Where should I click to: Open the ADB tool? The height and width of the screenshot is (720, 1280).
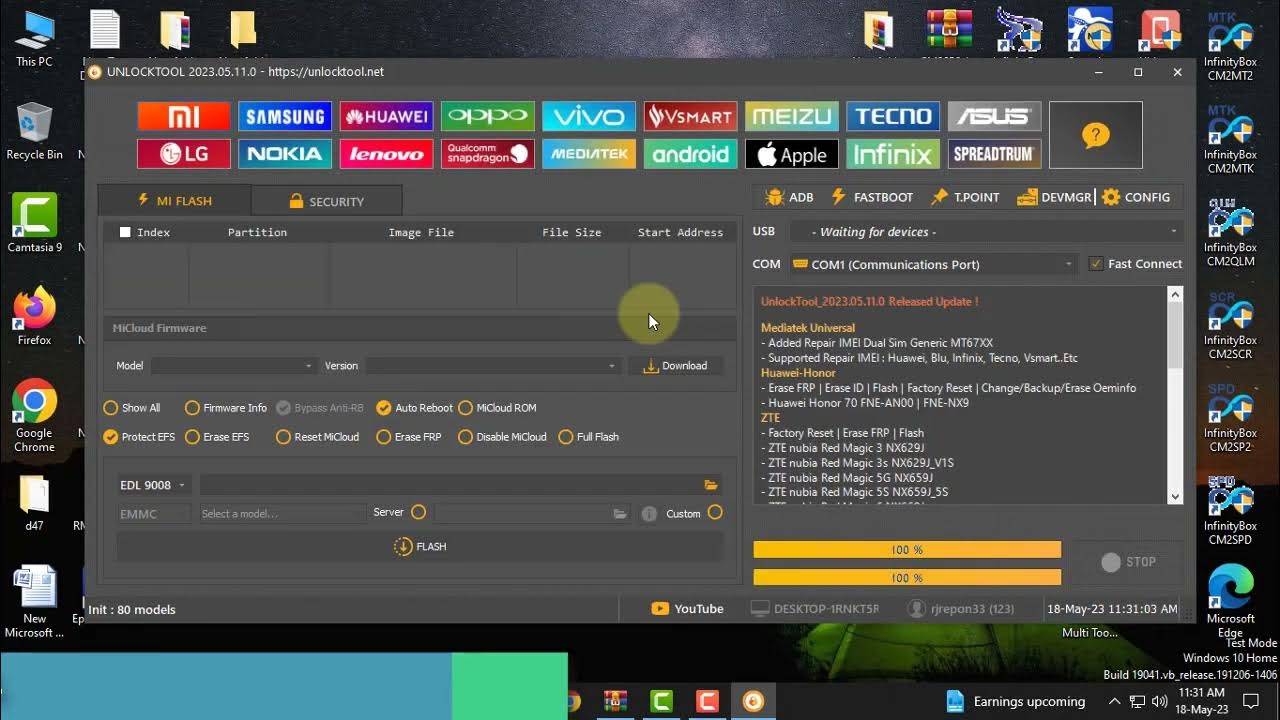pos(789,197)
